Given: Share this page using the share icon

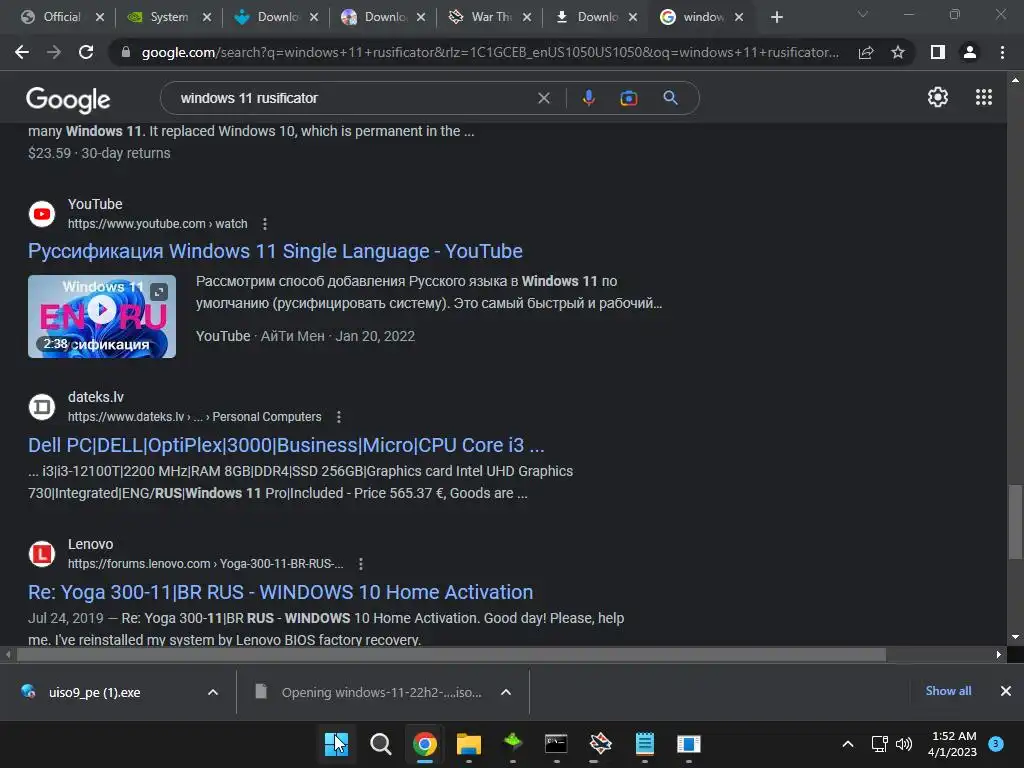Looking at the screenshot, I should 866,52.
